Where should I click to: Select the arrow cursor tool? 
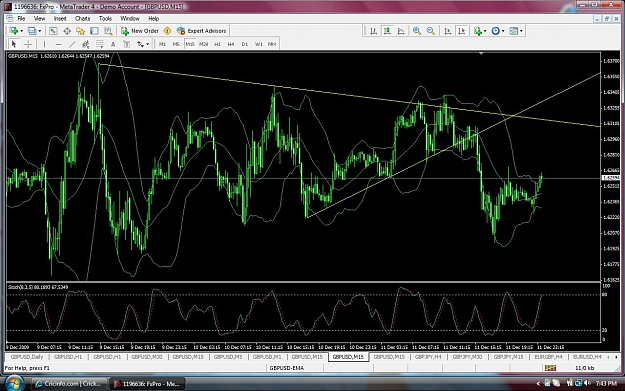tap(14, 44)
